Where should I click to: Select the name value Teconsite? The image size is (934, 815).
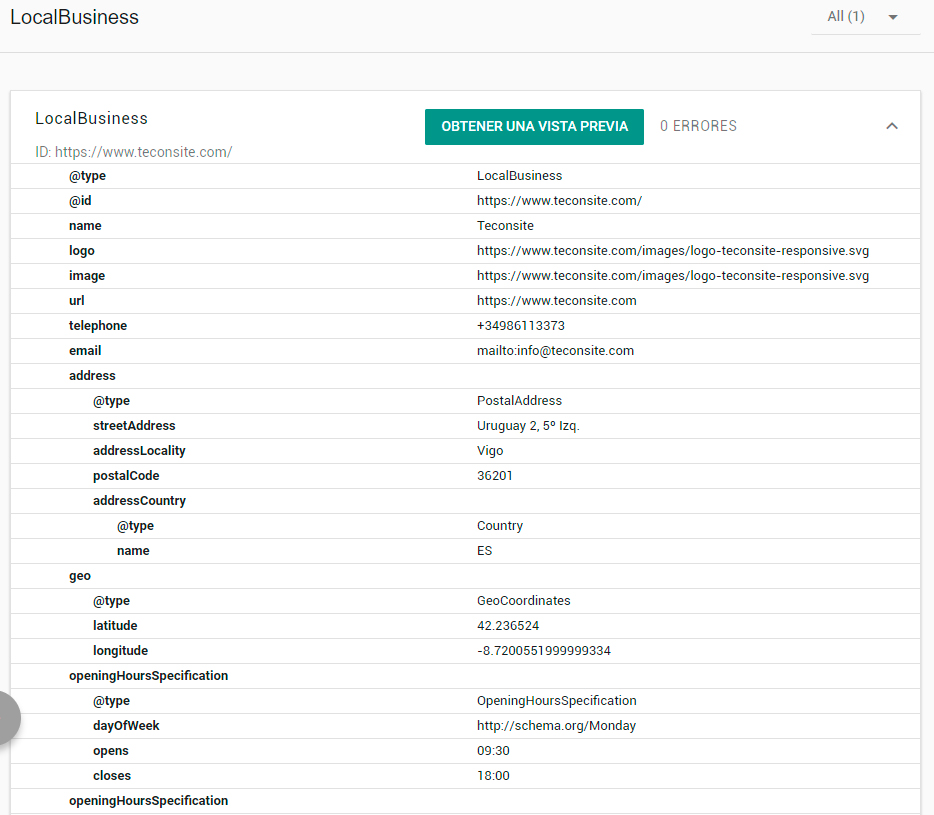tap(505, 226)
